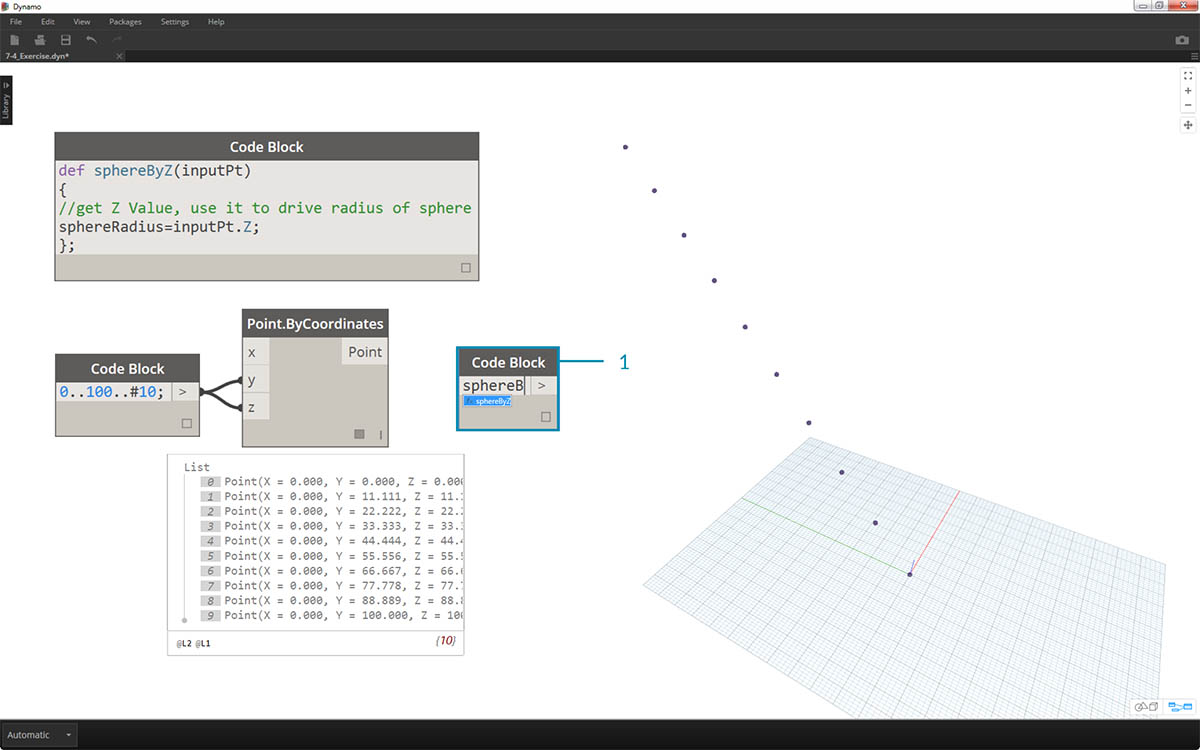Select the x input port of Point.ByCoordinates
Viewport: 1200px width, 750px height.
256,352
